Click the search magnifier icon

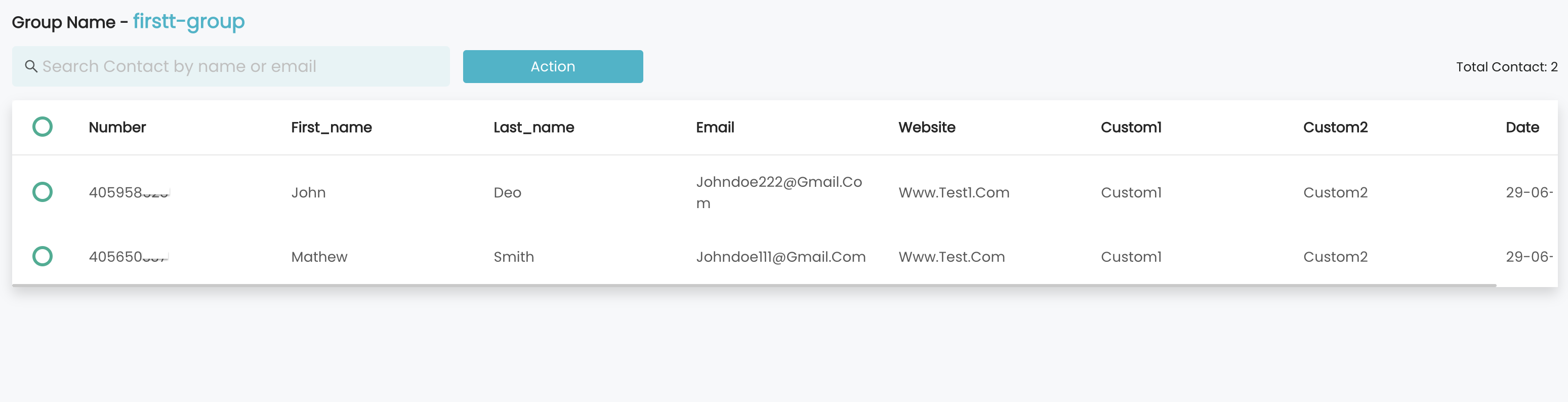pos(31,66)
